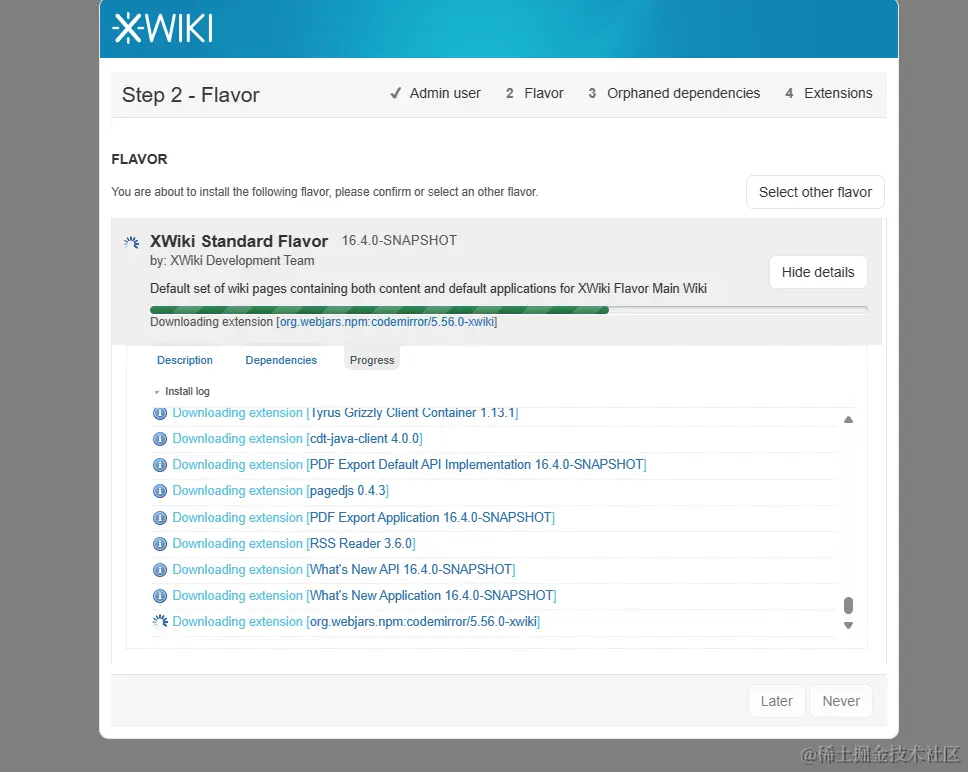This screenshot has width=968, height=772.
Task: Click the Later button
Action: [x=777, y=701]
